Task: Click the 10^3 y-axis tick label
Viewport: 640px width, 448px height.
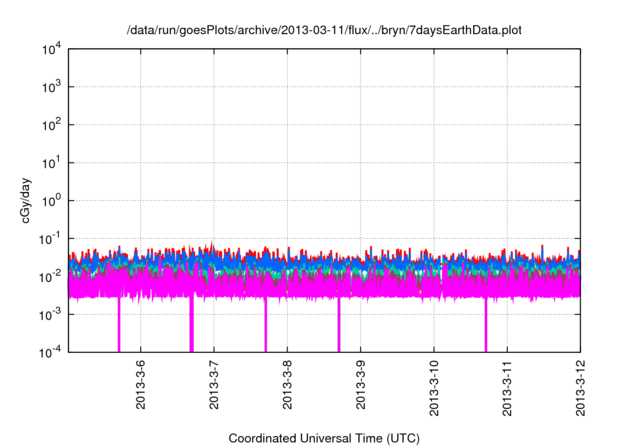Action: click(x=51, y=87)
